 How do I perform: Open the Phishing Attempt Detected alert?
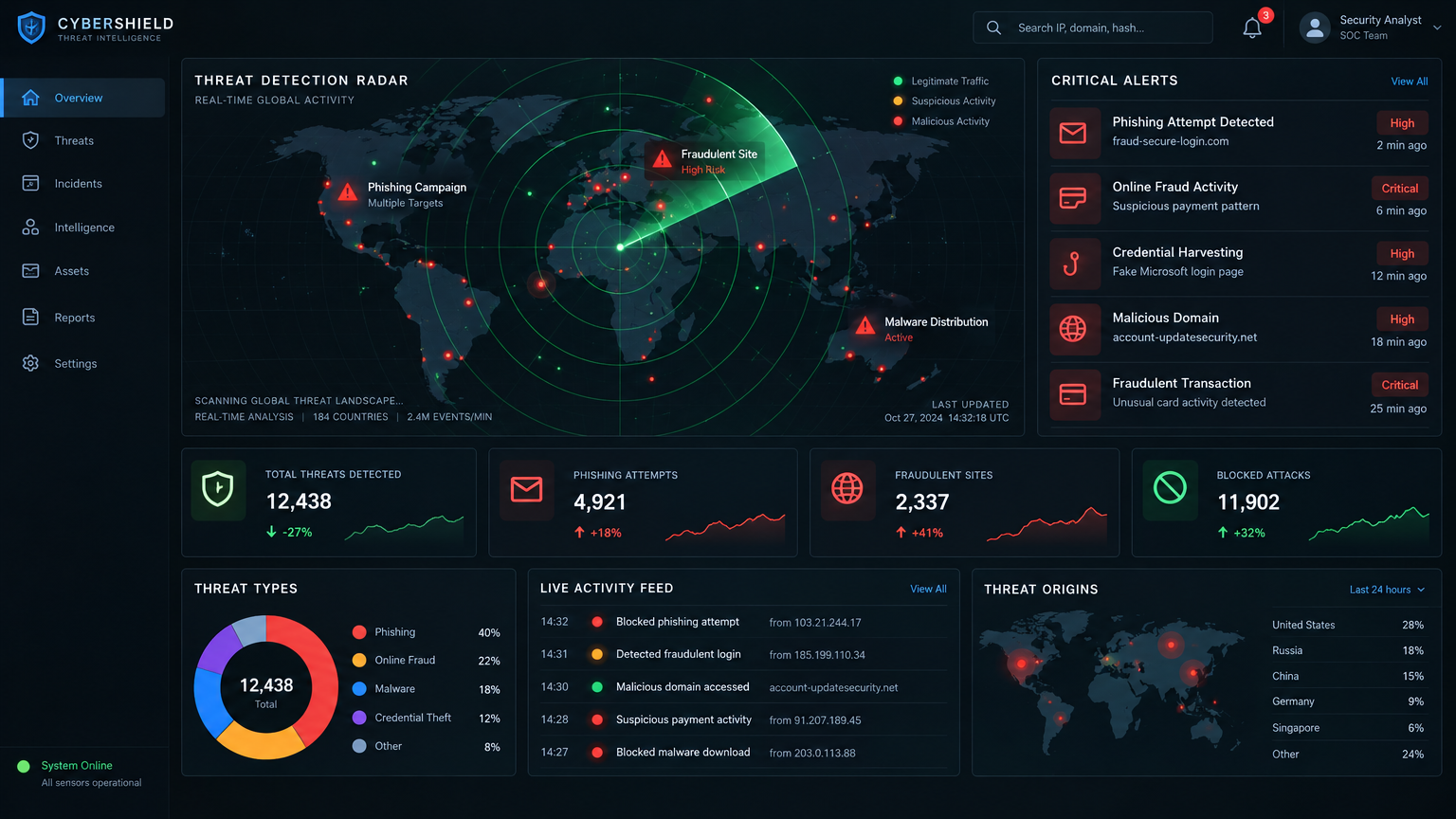[x=1239, y=133]
